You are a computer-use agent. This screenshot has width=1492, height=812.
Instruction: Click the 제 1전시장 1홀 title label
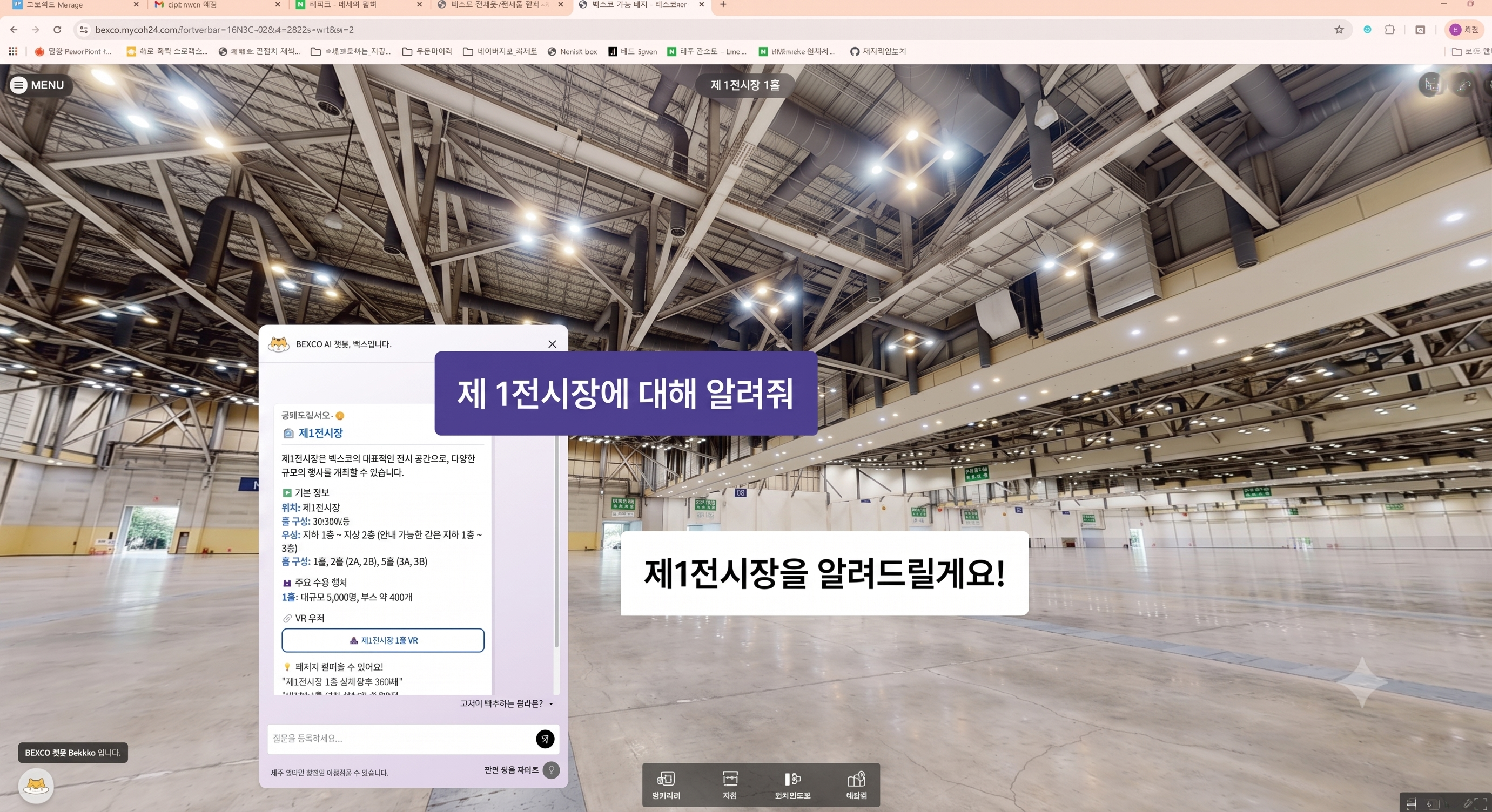tap(745, 85)
